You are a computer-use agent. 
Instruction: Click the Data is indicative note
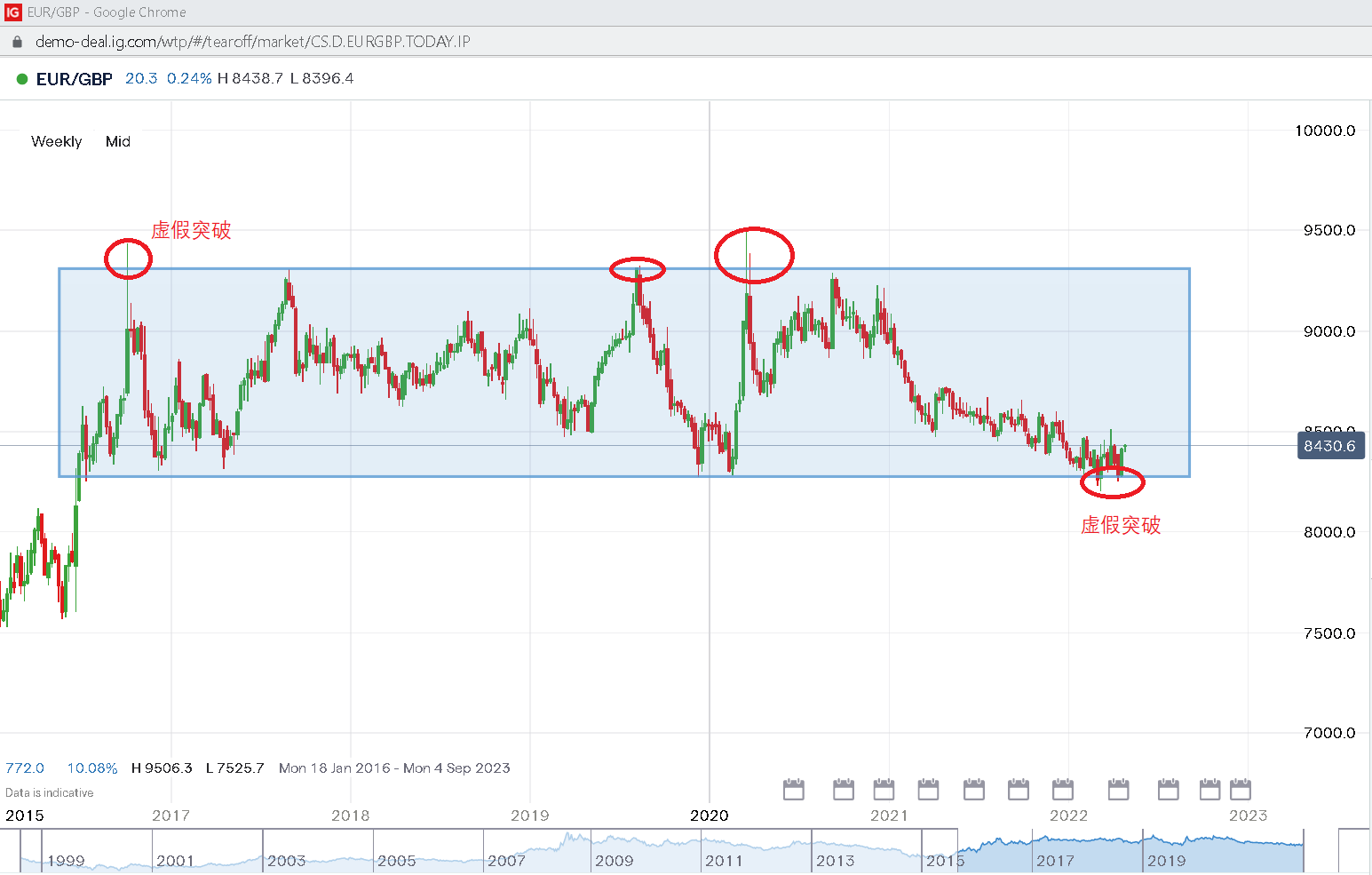tap(50, 792)
